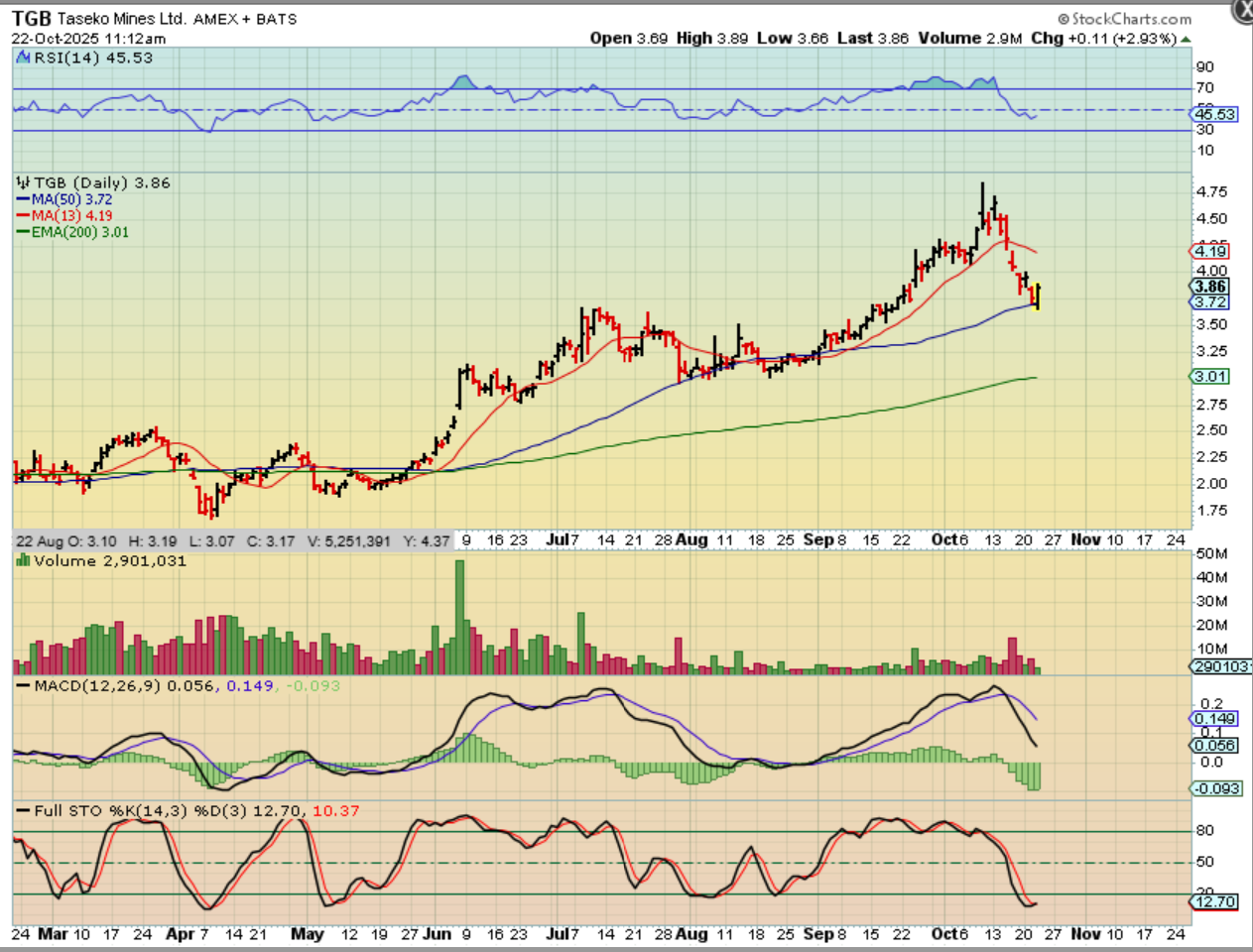The height and width of the screenshot is (952, 1253).
Task: Click the 50M volume axis label
Action: [x=1212, y=553]
